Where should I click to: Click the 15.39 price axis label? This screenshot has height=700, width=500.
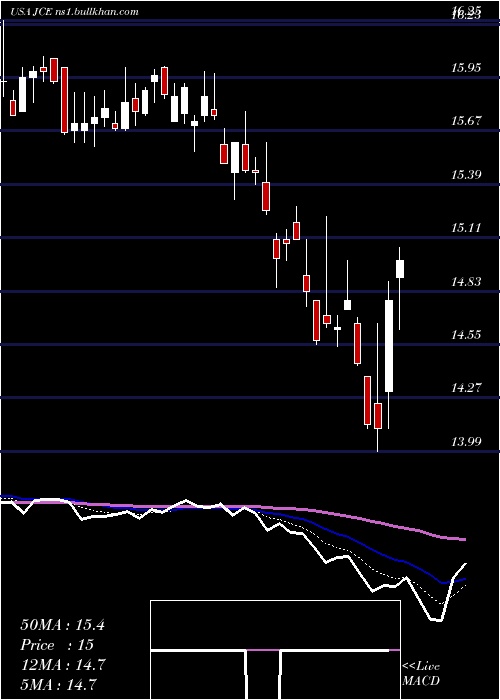click(466, 174)
